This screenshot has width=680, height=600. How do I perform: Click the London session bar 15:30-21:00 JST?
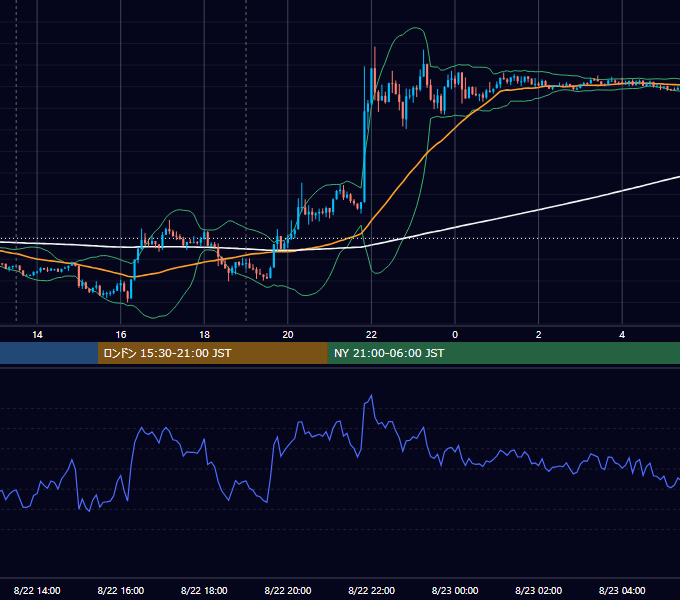212,353
